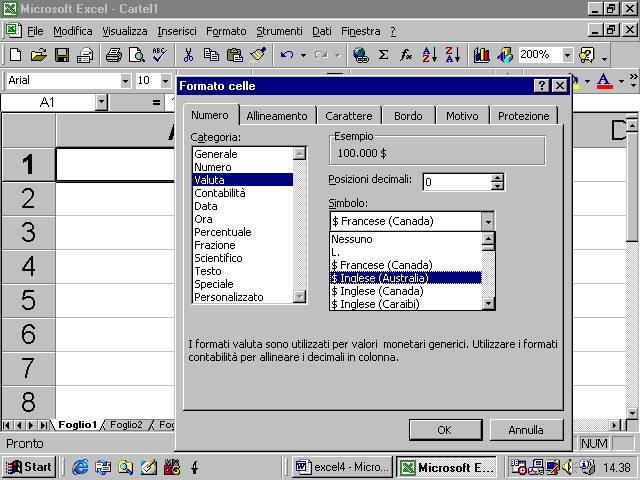Switch to the Carattere tab
Viewport: 640px width, 480px height.
point(349,116)
